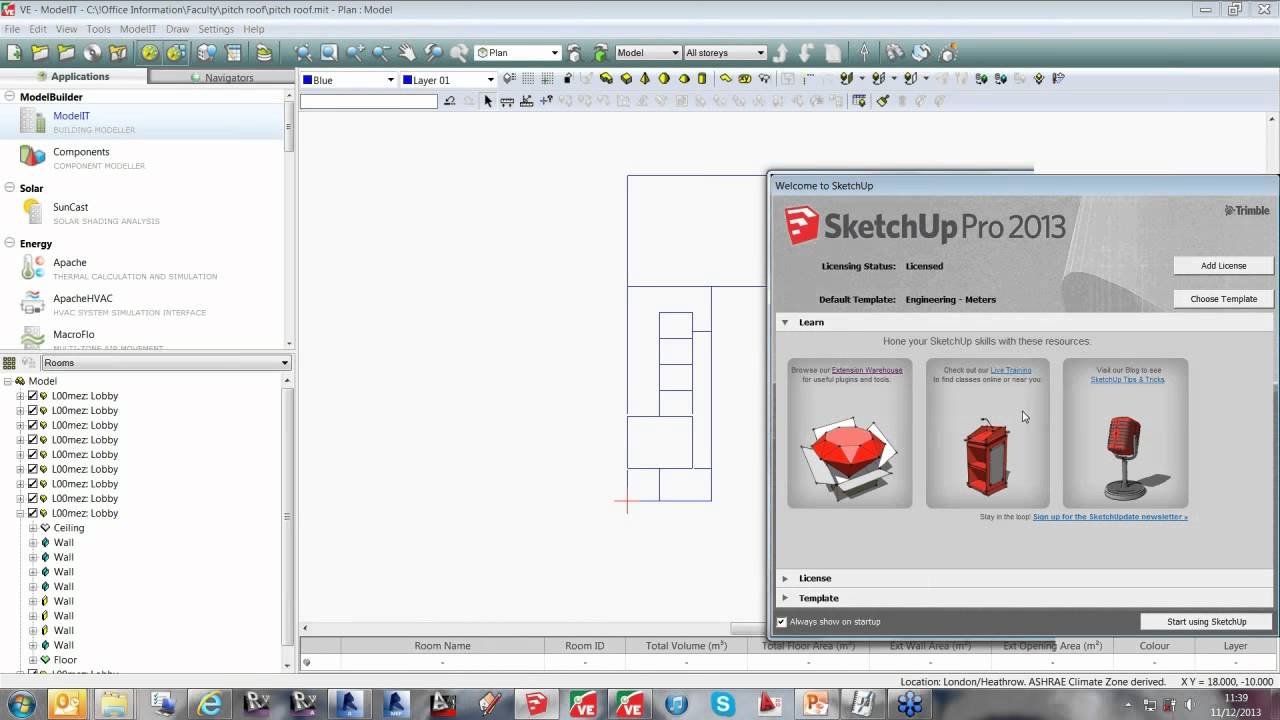Click the New file toolbar icon

[14, 53]
